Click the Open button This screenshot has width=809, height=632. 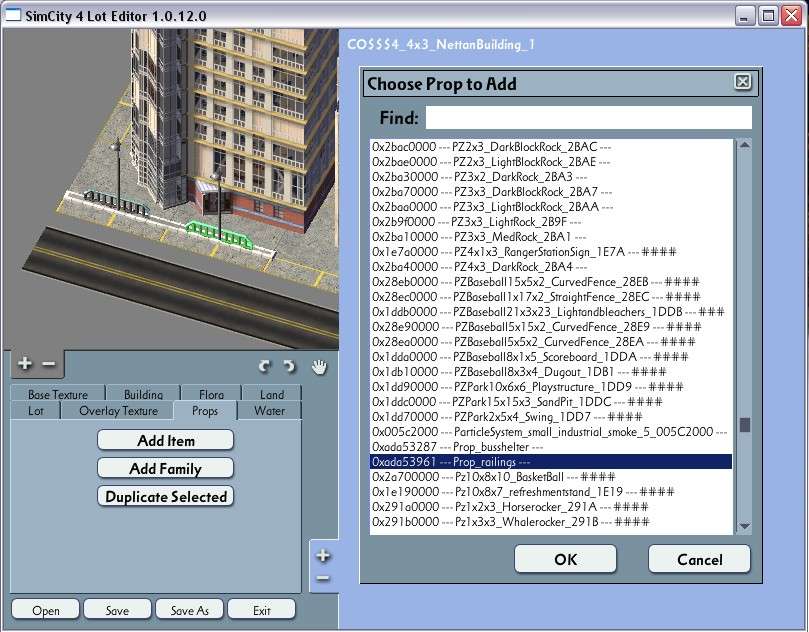(x=45, y=610)
